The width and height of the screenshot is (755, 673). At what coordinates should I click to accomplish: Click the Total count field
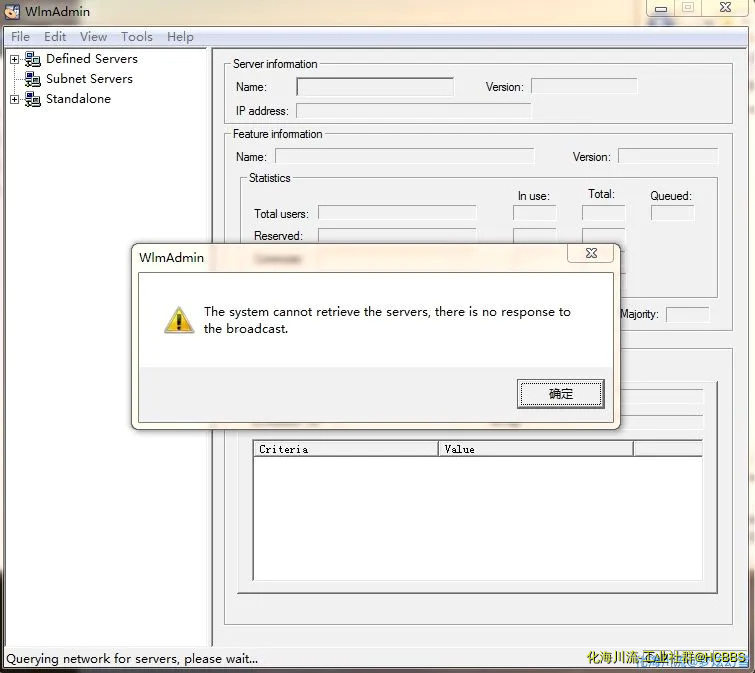[x=603, y=213]
